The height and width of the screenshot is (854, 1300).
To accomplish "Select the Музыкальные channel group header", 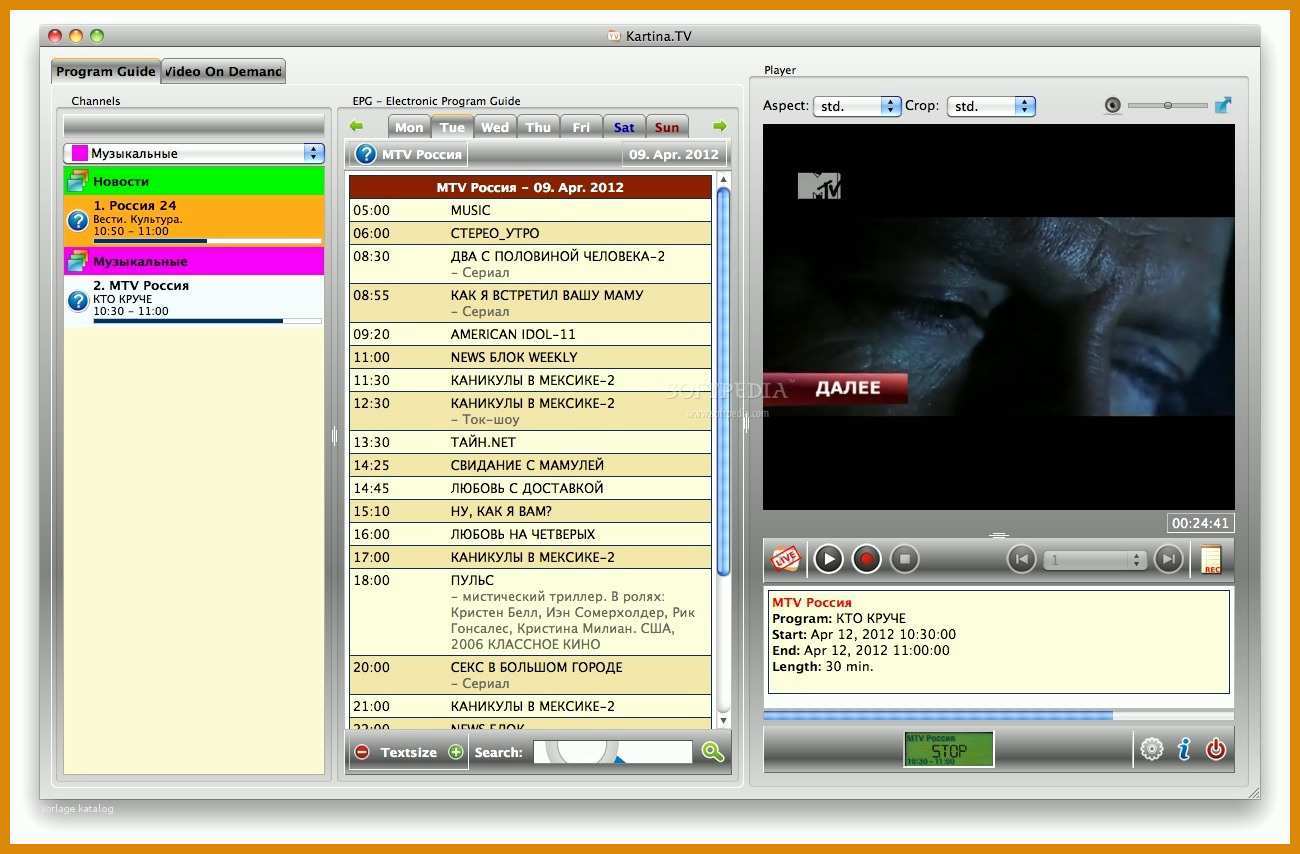I will tap(194, 261).
